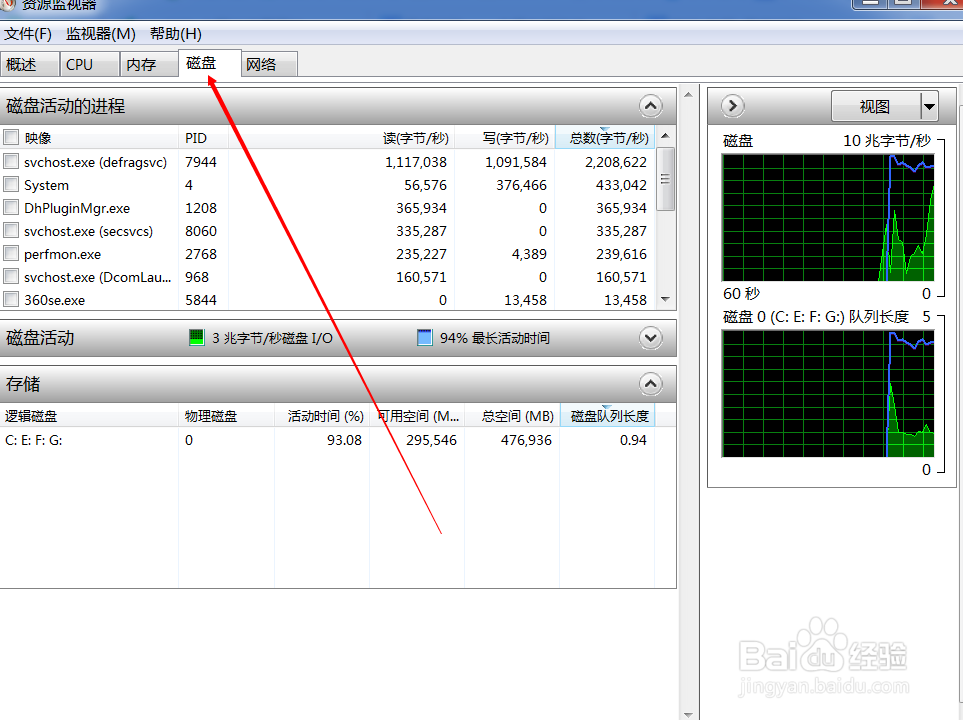963x720 pixels.
Task: Open the 视图 dropdown arrow
Action: pyautogui.click(x=929, y=107)
